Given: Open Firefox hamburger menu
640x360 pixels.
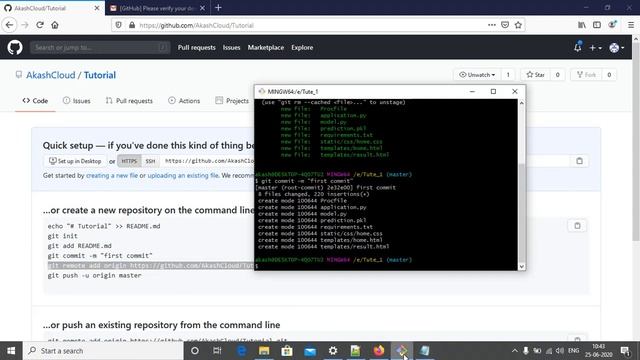Looking at the screenshot, I should pos(631,25).
